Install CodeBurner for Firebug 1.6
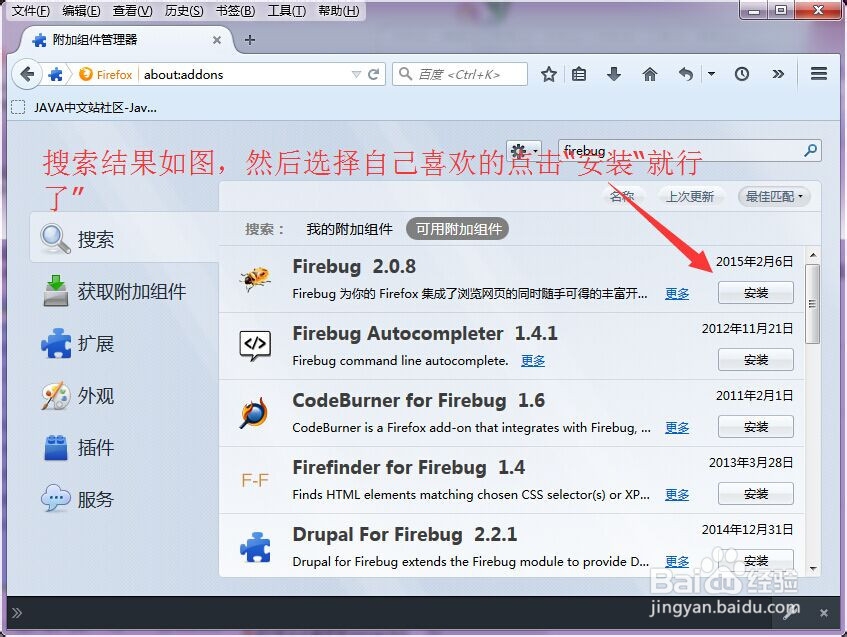 point(755,426)
